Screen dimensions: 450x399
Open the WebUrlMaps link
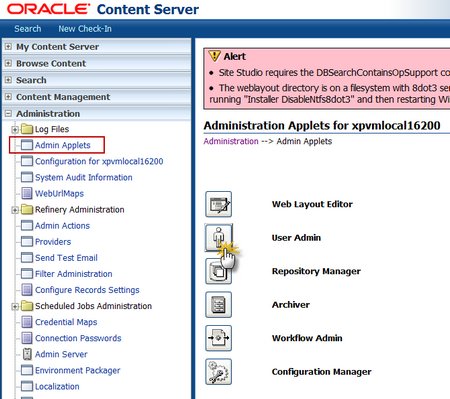(59, 193)
